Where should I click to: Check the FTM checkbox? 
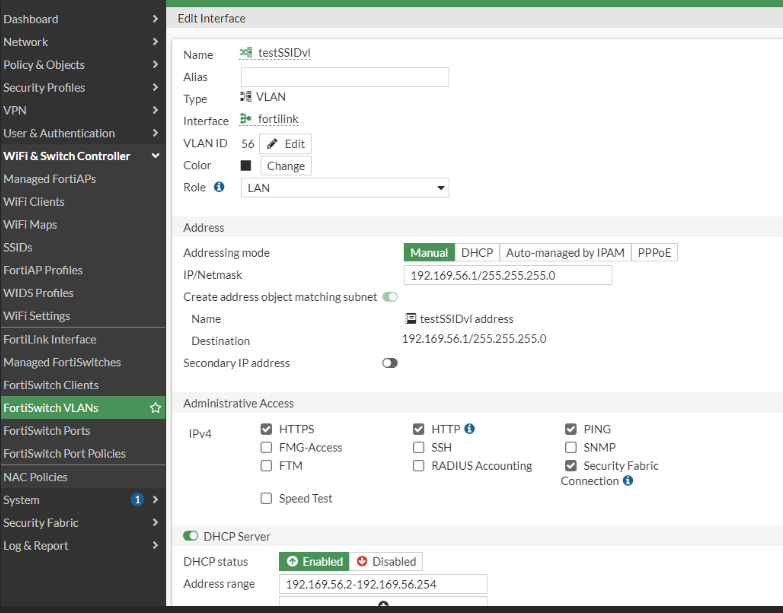pos(266,466)
